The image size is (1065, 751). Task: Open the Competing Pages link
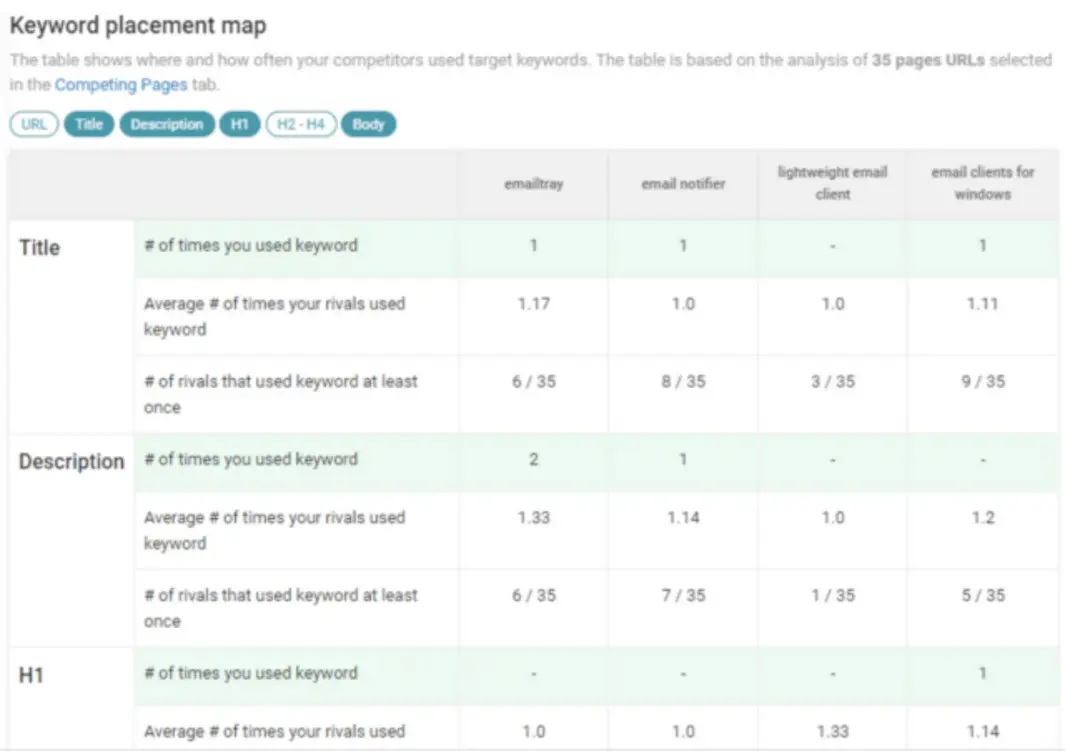click(120, 85)
